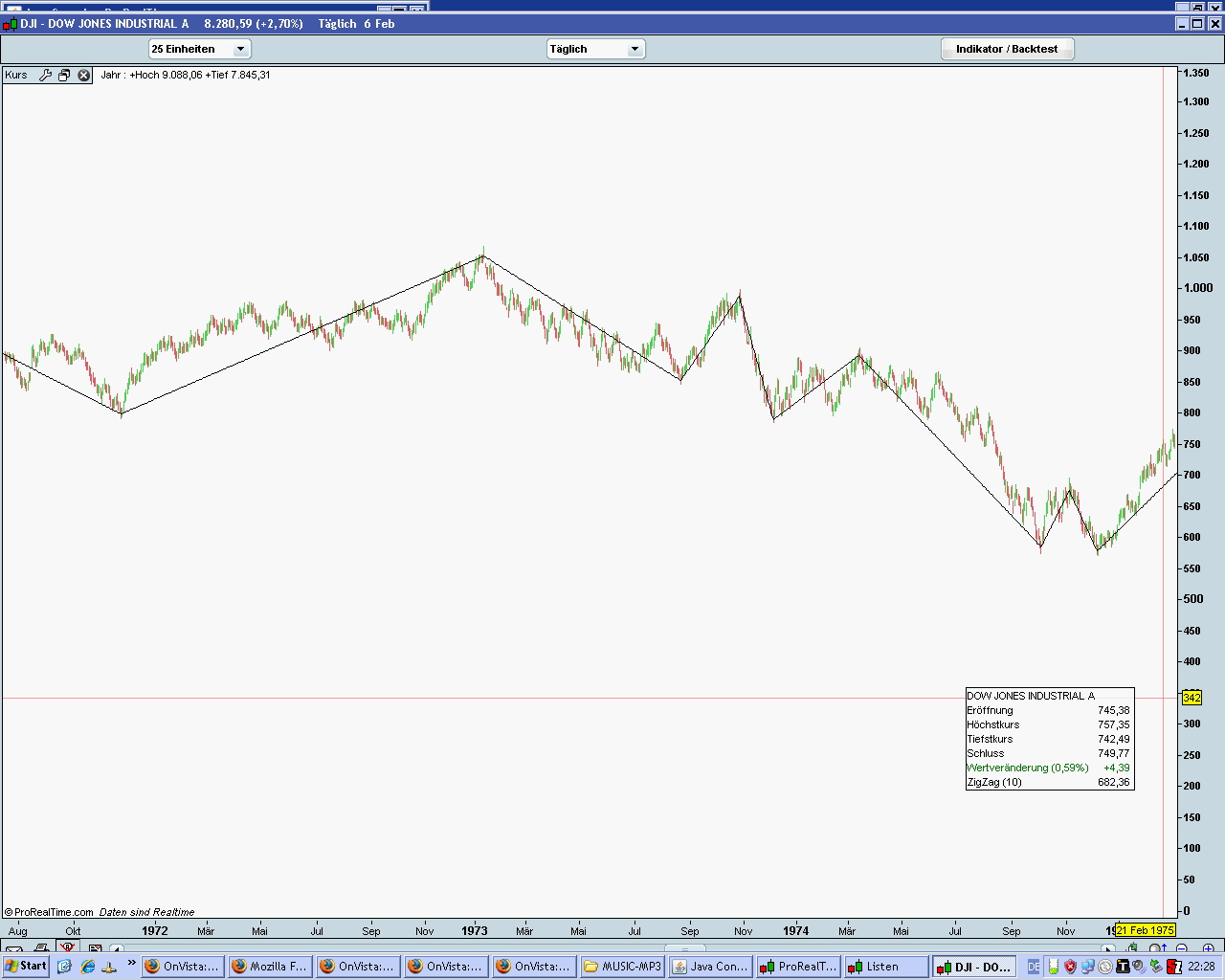Close the Kurs panel with its X icon

[83, 75]
